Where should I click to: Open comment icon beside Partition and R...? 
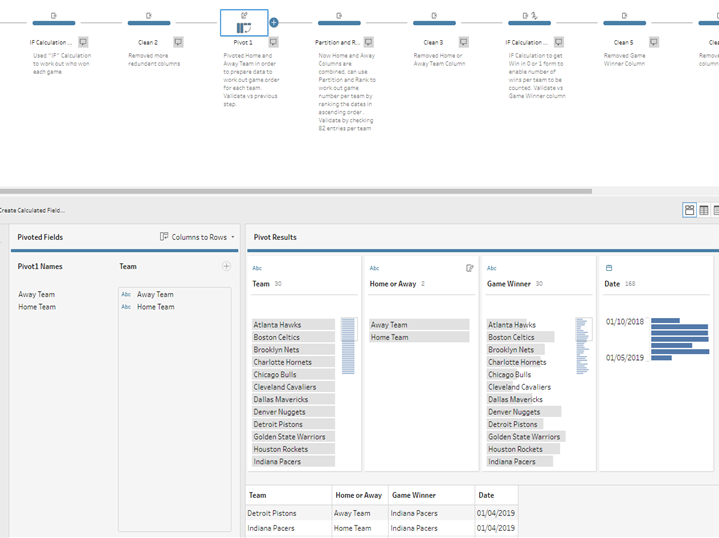[369, 42]
